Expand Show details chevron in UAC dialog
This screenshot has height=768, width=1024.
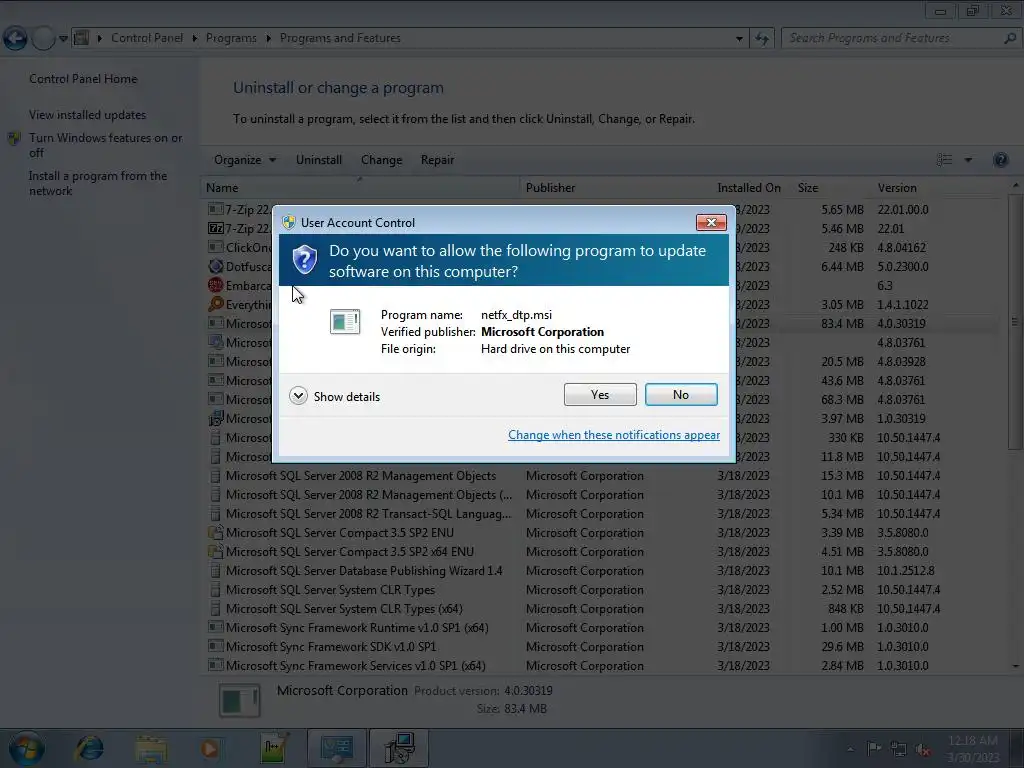point(298,396)
